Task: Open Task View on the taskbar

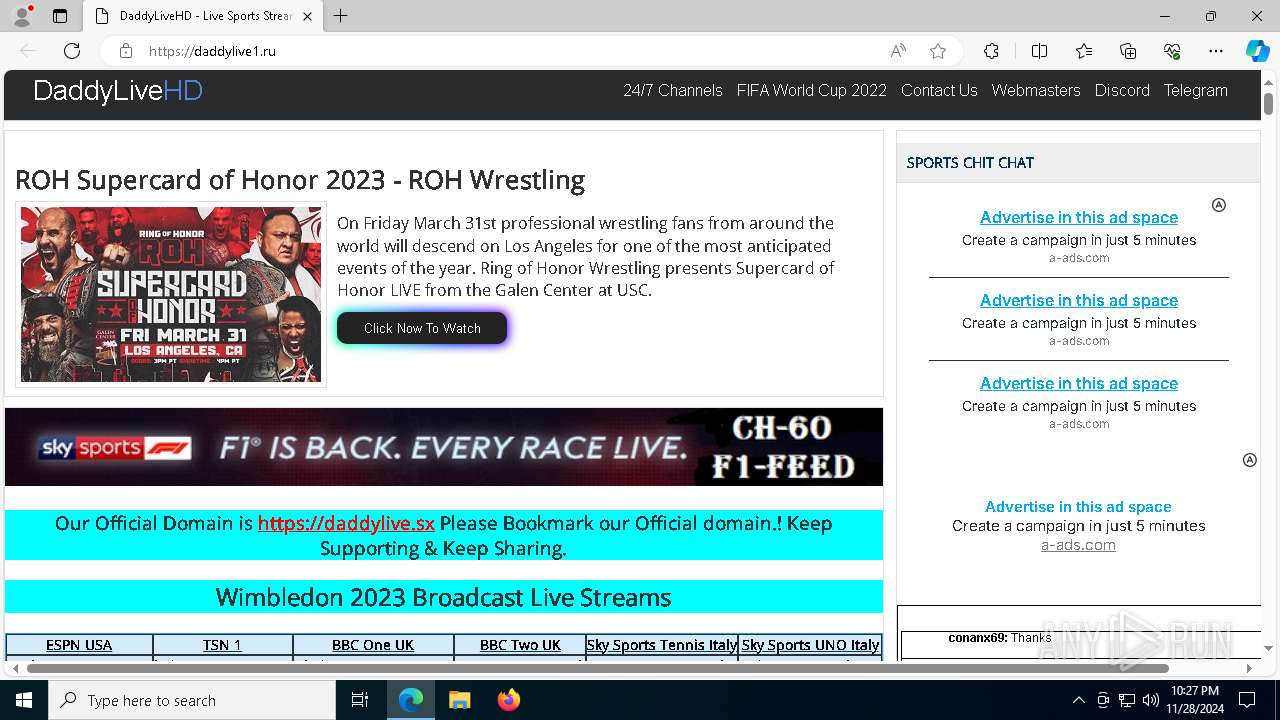Action: click(360, 700)
